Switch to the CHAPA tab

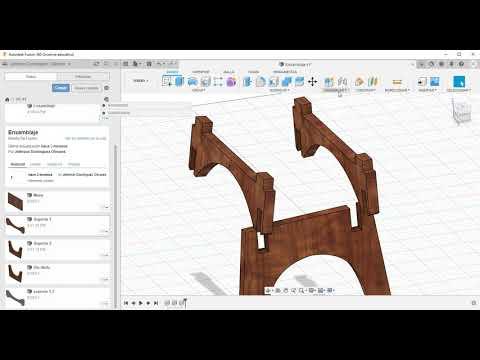click(253, 72)
